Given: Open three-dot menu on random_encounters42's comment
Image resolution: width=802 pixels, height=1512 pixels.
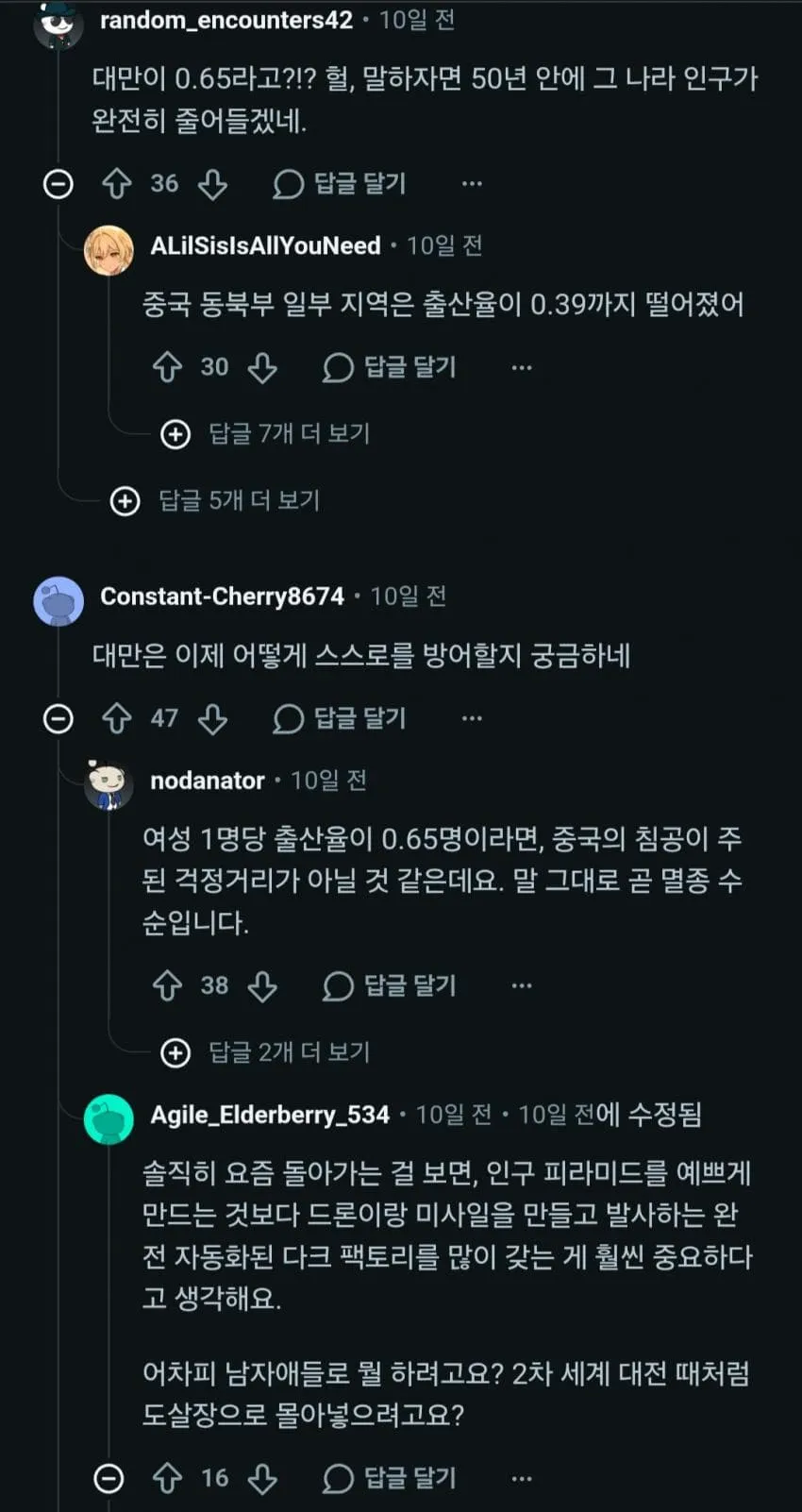Looking at the screenshot, I should click(472, 184).
